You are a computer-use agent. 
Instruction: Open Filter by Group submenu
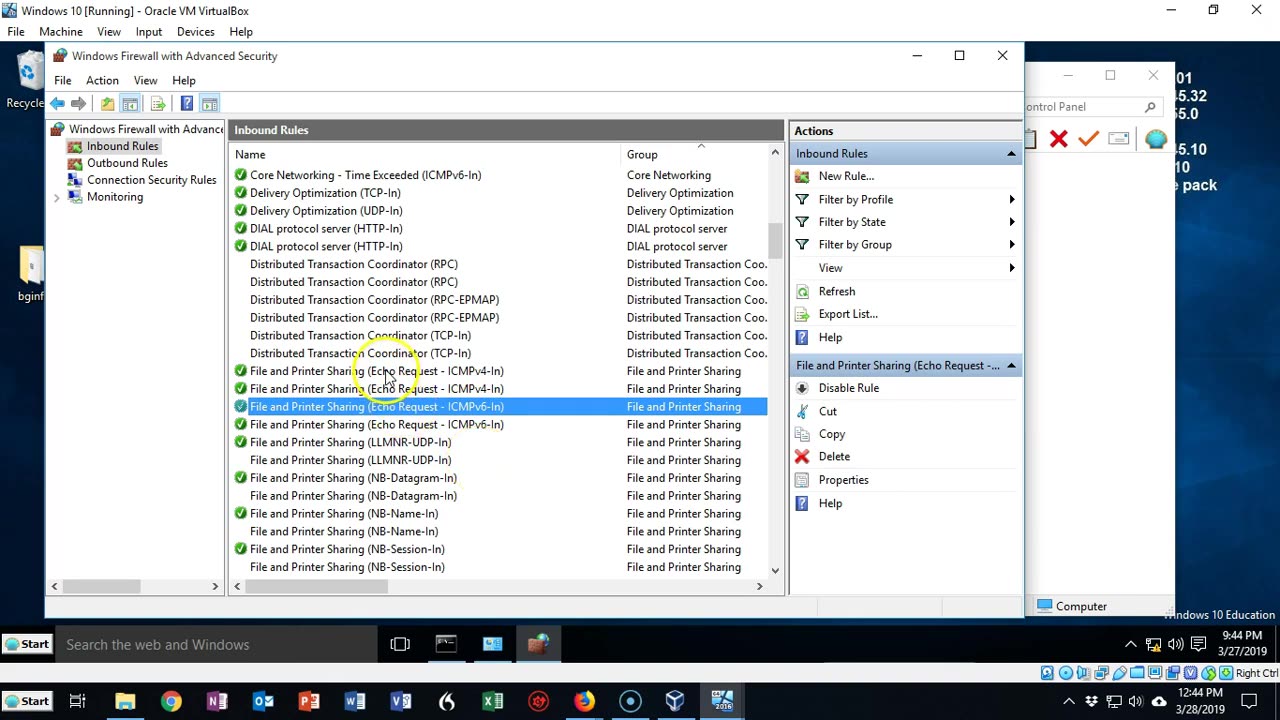905,245
